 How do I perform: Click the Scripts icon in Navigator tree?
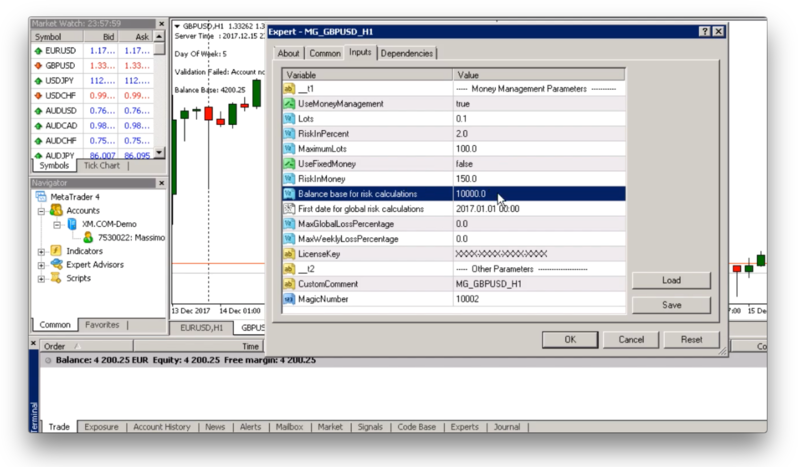(56, 278)
